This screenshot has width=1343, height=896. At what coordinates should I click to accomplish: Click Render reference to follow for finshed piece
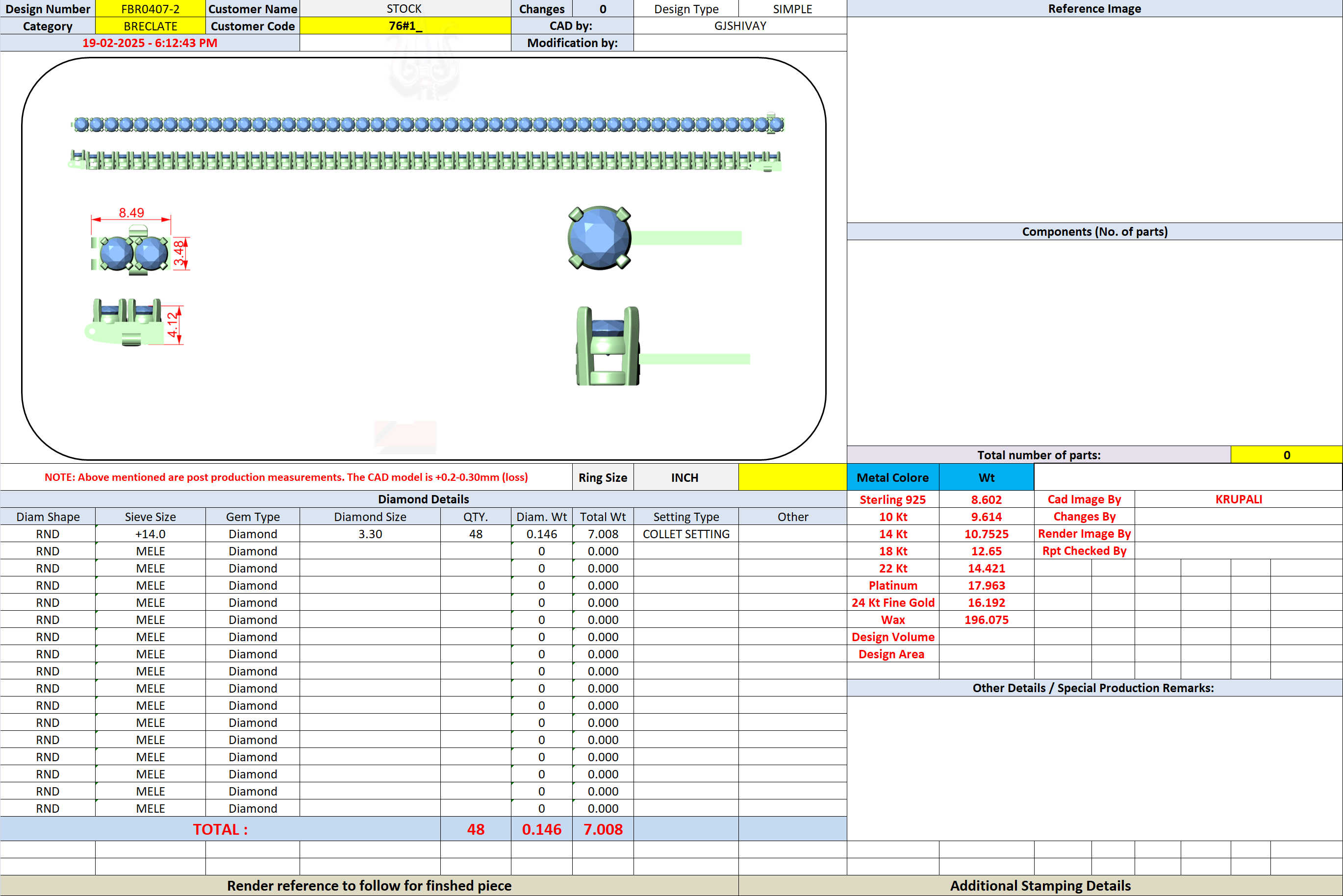point(369,885)
